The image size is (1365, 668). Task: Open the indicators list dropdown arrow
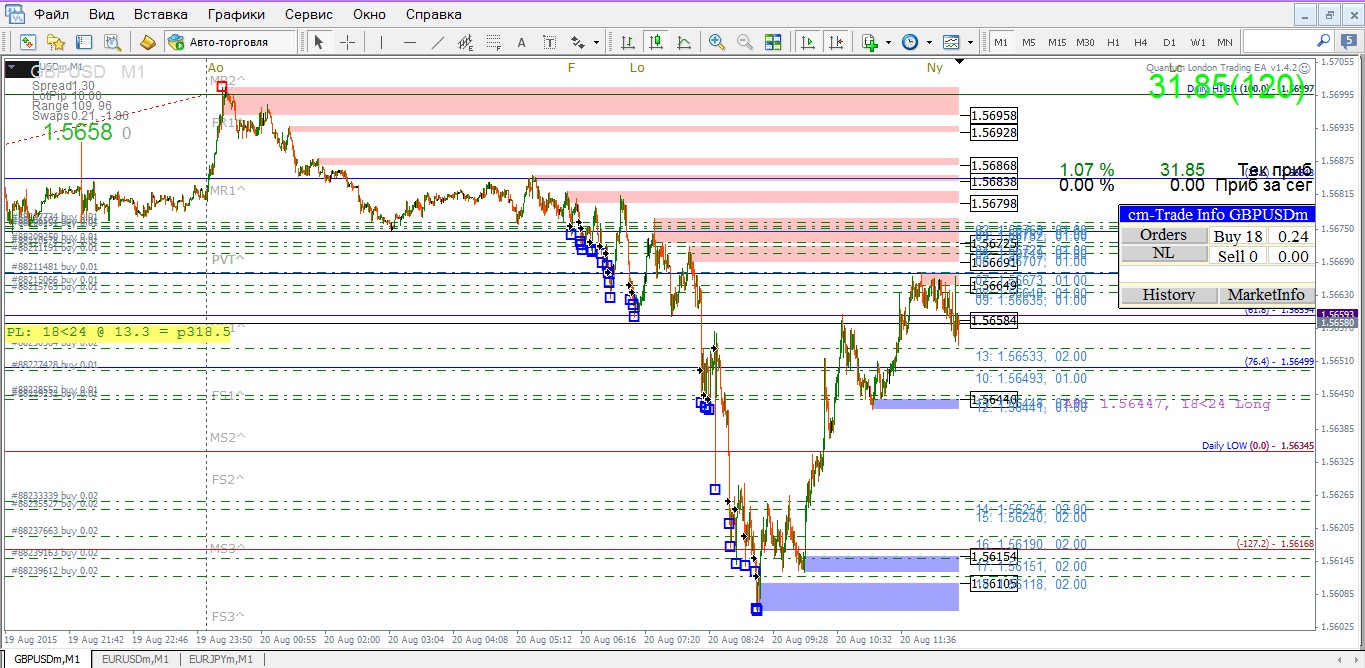tap(888, 42)
